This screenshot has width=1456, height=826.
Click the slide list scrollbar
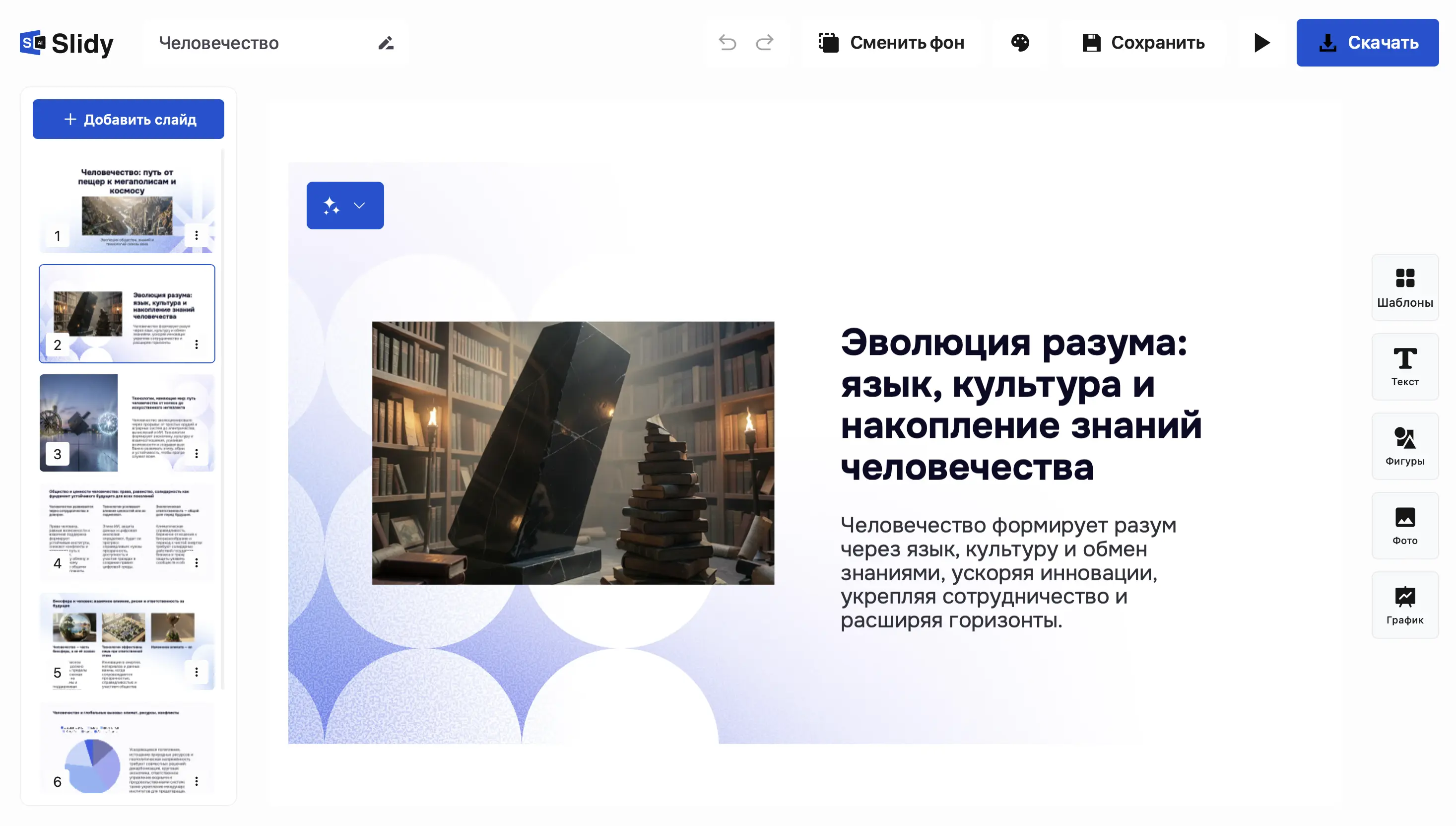[223, 418]
